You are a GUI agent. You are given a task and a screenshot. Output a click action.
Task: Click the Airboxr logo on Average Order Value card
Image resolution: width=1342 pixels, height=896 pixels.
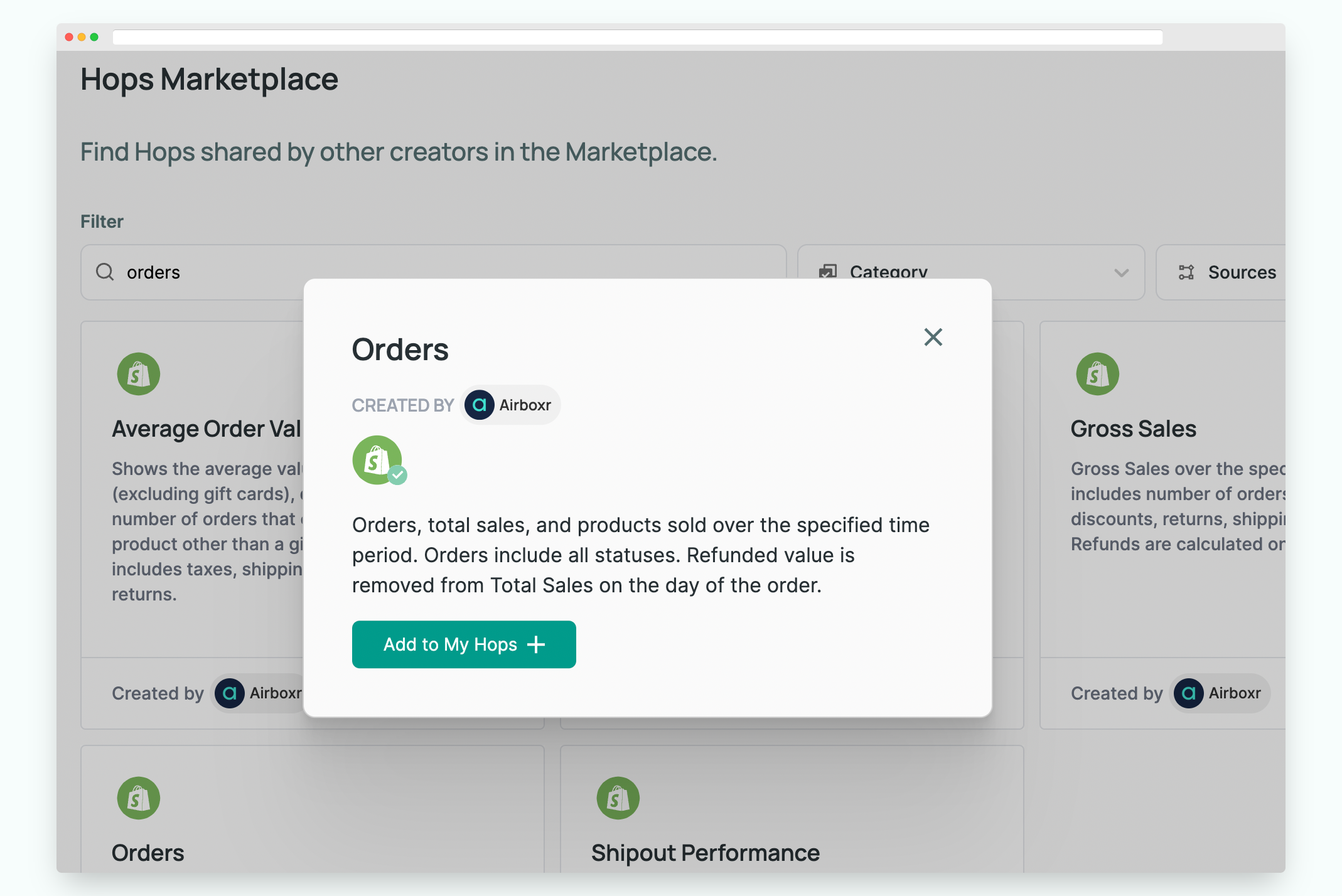tap(229, 693)
